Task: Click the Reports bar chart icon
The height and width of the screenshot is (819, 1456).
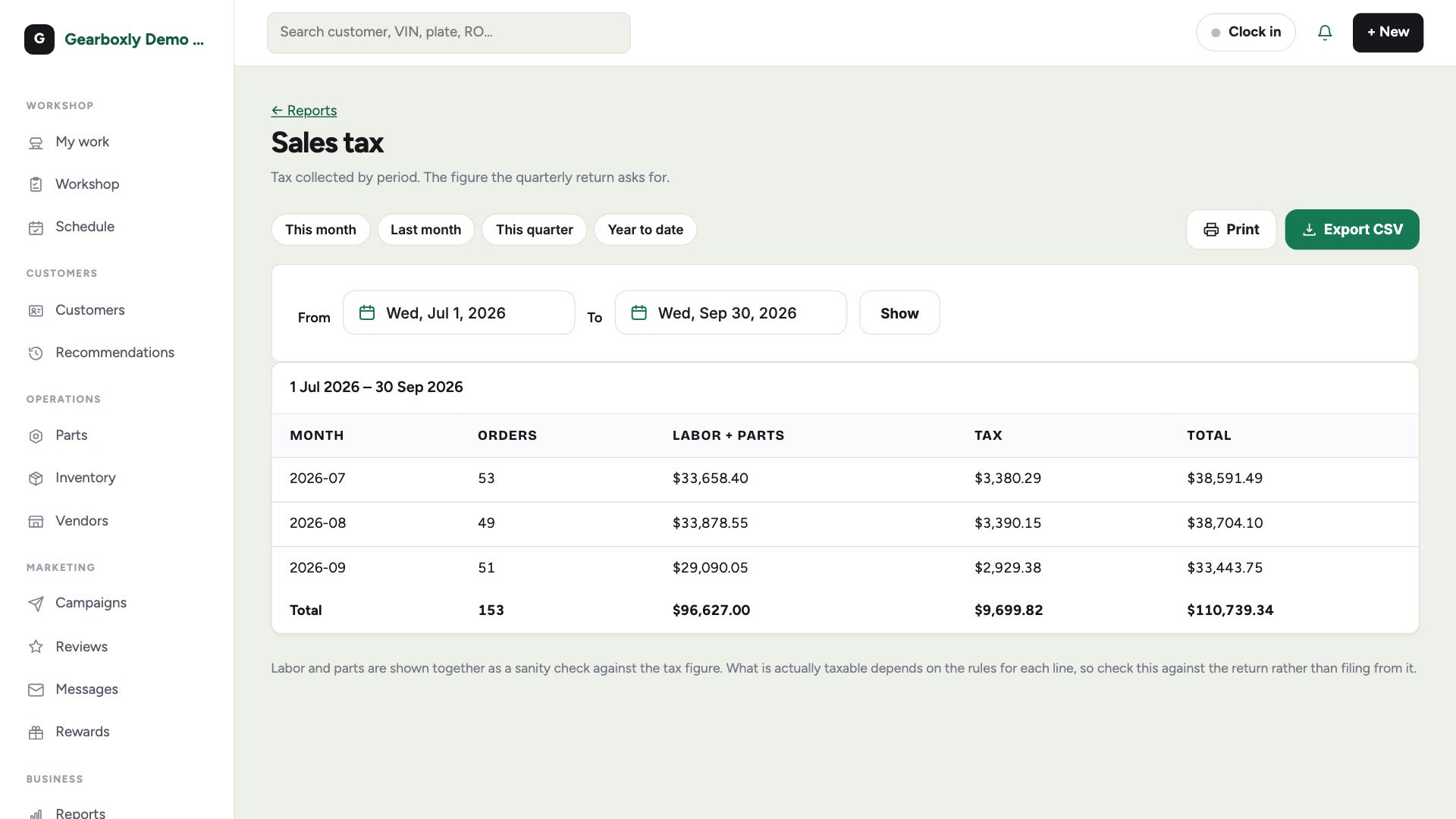Action: [x=36, y=814]
